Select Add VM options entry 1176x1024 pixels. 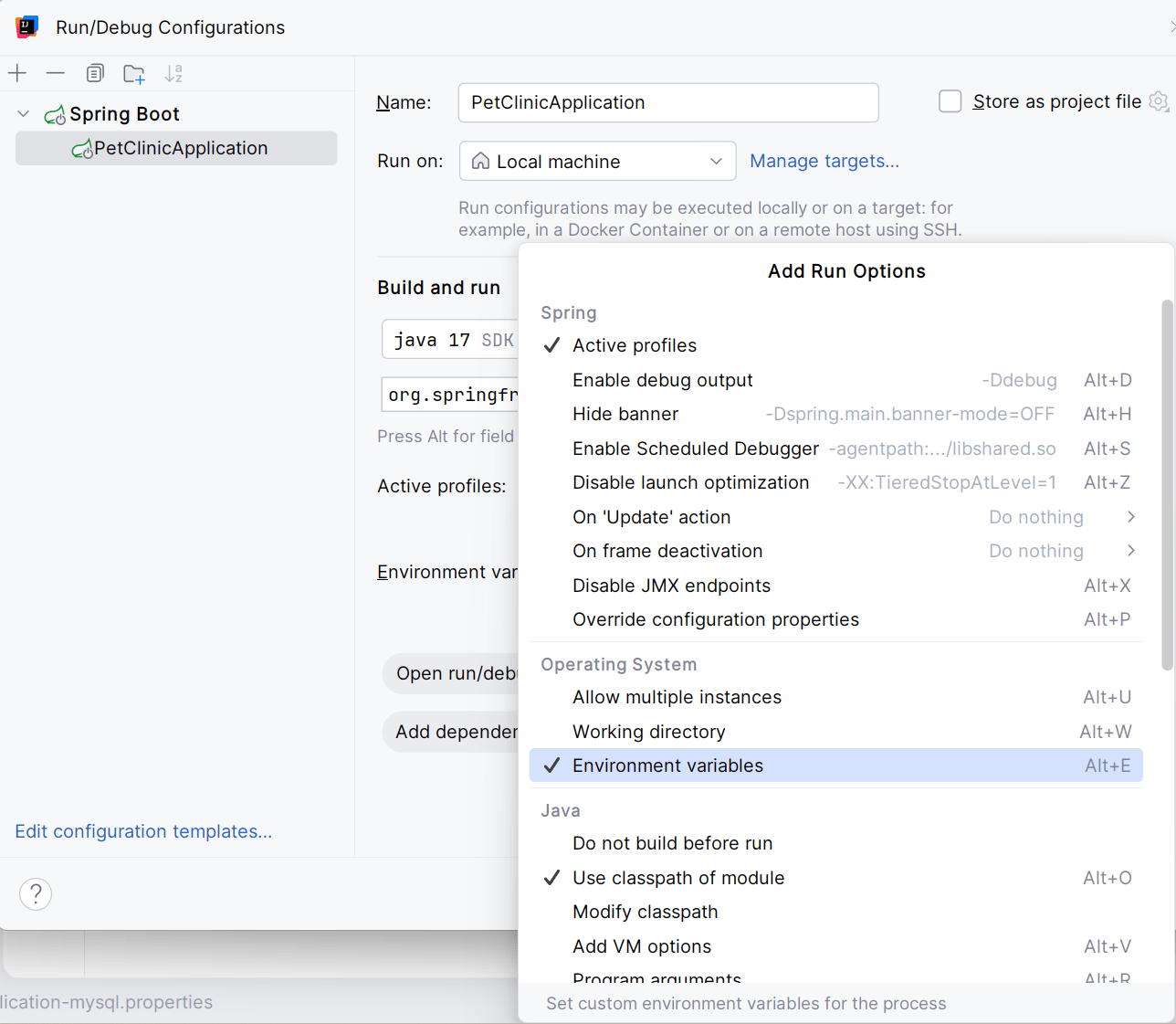click(x=835, y=946)
